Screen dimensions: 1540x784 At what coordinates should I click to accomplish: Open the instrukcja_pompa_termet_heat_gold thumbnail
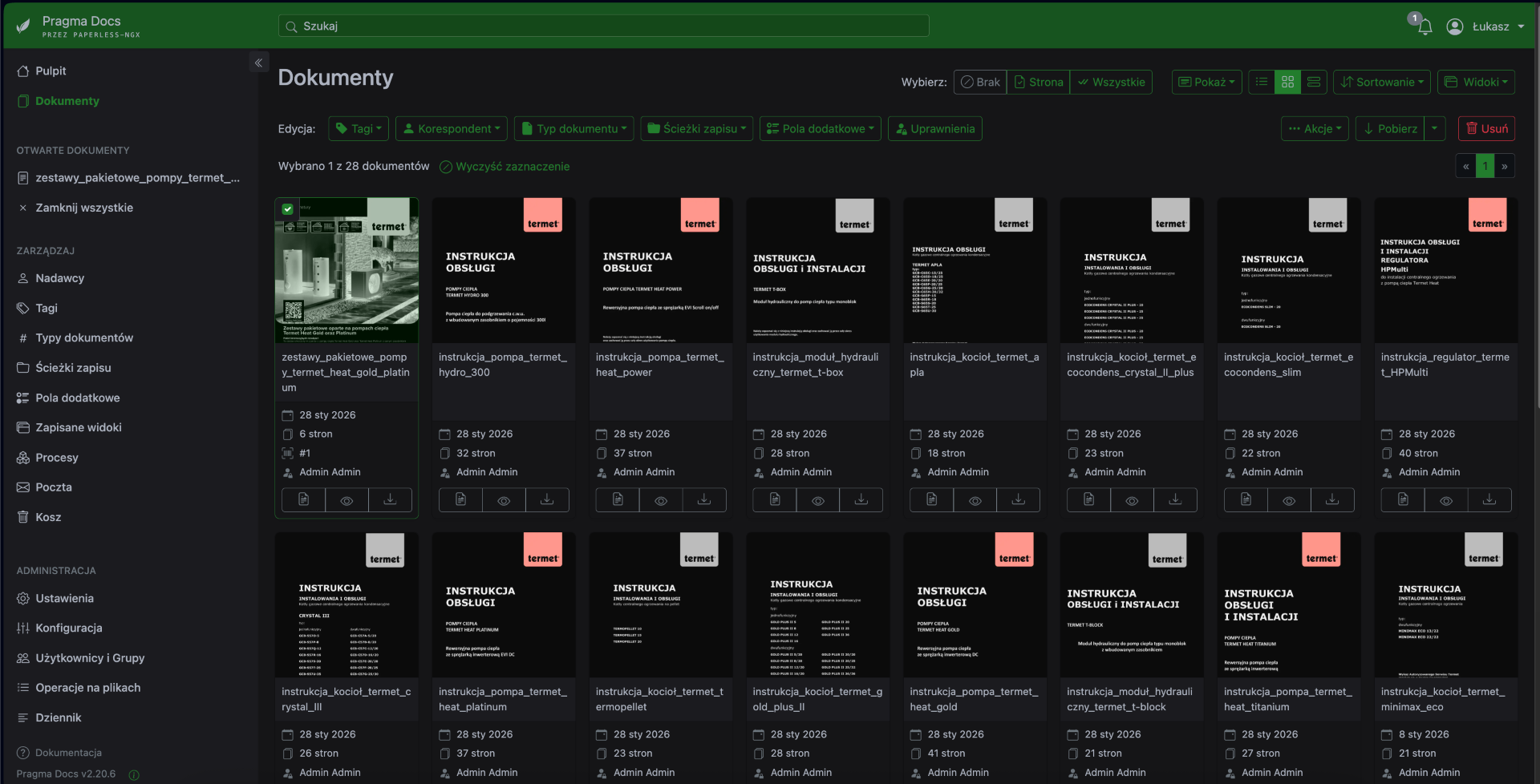tap(975, 605)
